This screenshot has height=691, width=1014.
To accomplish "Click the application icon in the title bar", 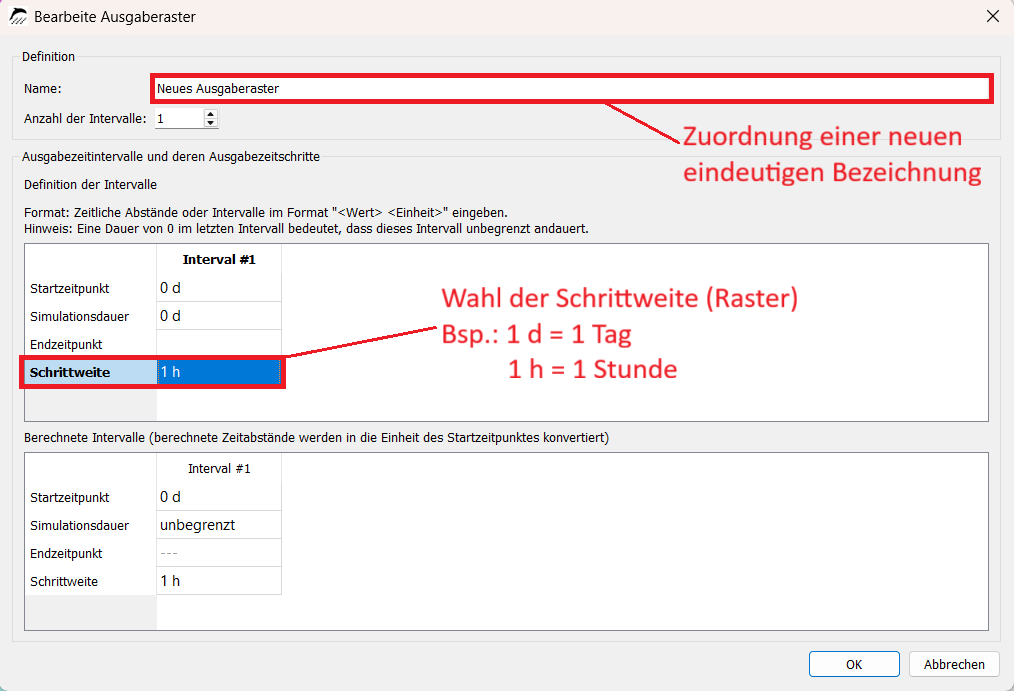I will pos(17,16).
